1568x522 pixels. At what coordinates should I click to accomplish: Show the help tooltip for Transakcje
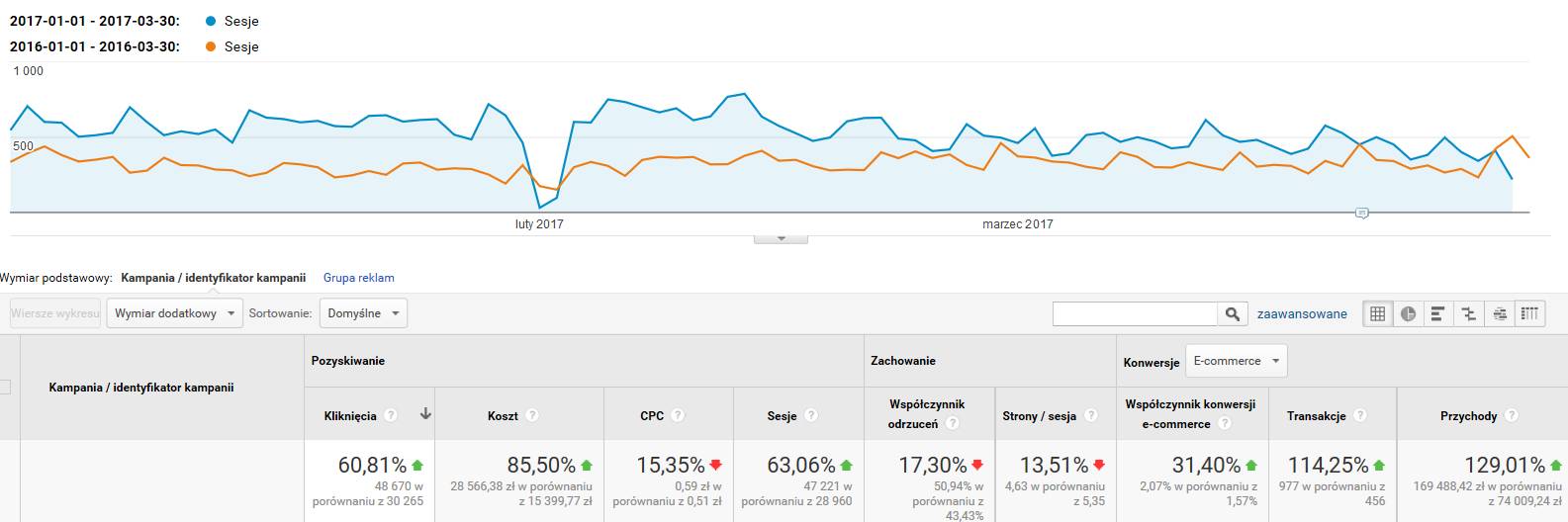[1360, 416]
